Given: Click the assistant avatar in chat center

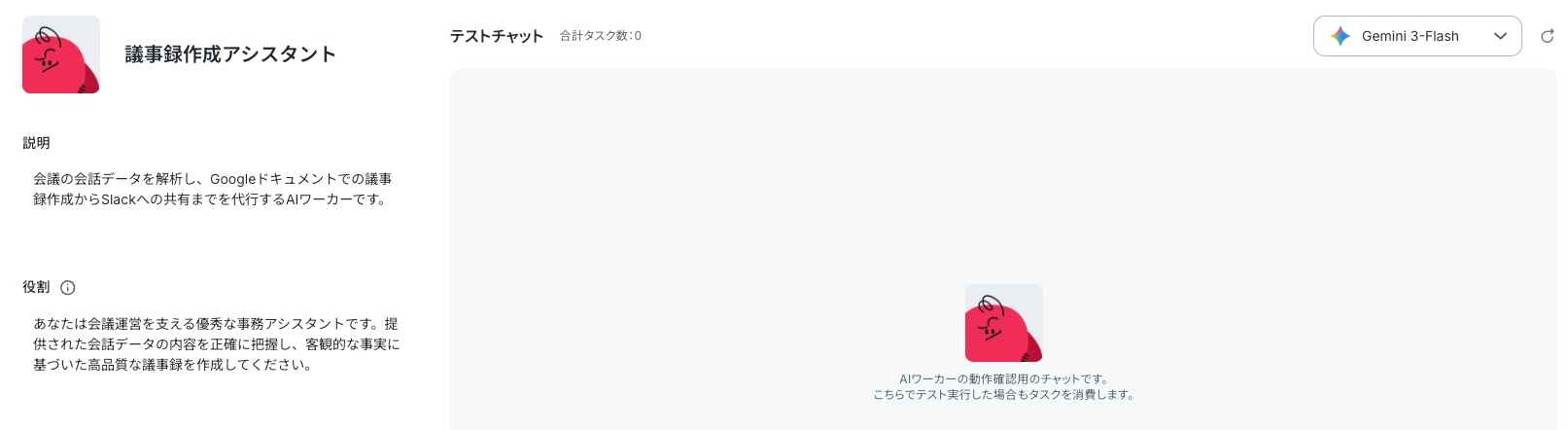Looking at the screenshot, I should click(1003, 323).
